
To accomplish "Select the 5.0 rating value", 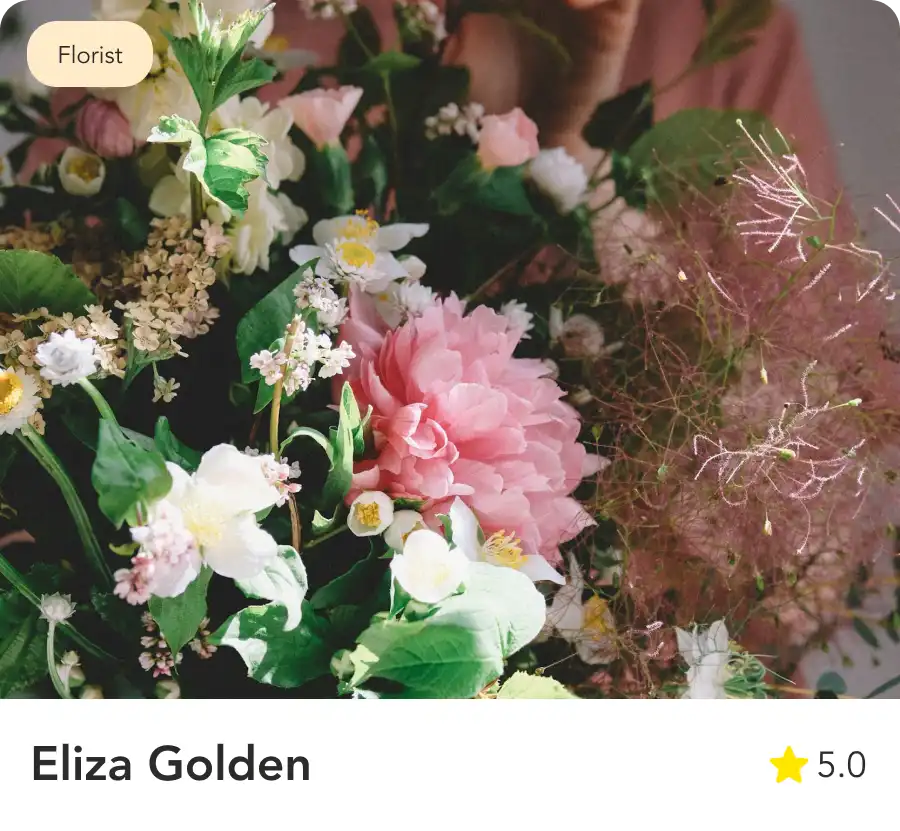I will pos(841,764).
